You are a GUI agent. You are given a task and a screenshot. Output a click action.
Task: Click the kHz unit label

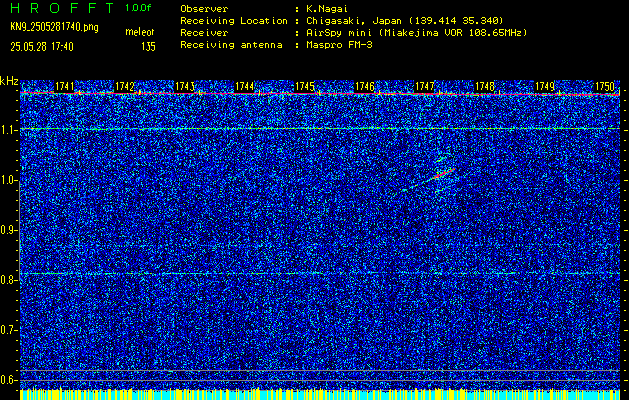pyautogui.click(x=9, y=81)
